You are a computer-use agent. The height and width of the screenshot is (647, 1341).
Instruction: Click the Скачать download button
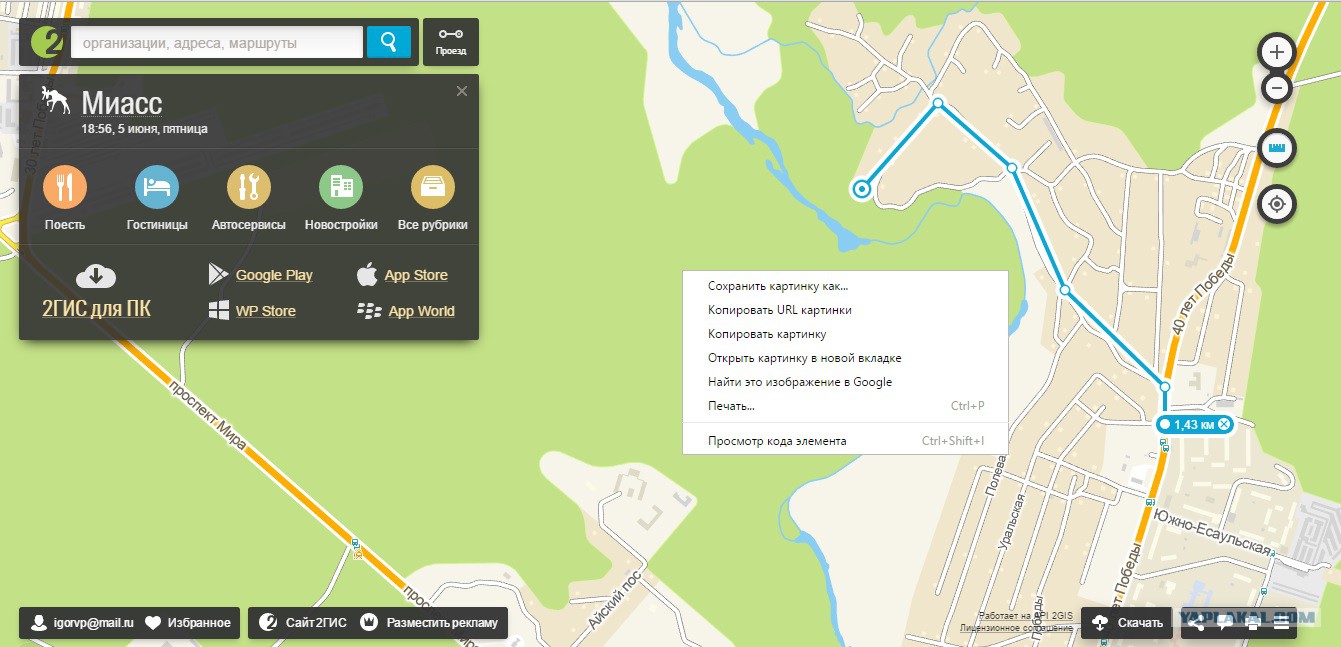[1127, 623]
